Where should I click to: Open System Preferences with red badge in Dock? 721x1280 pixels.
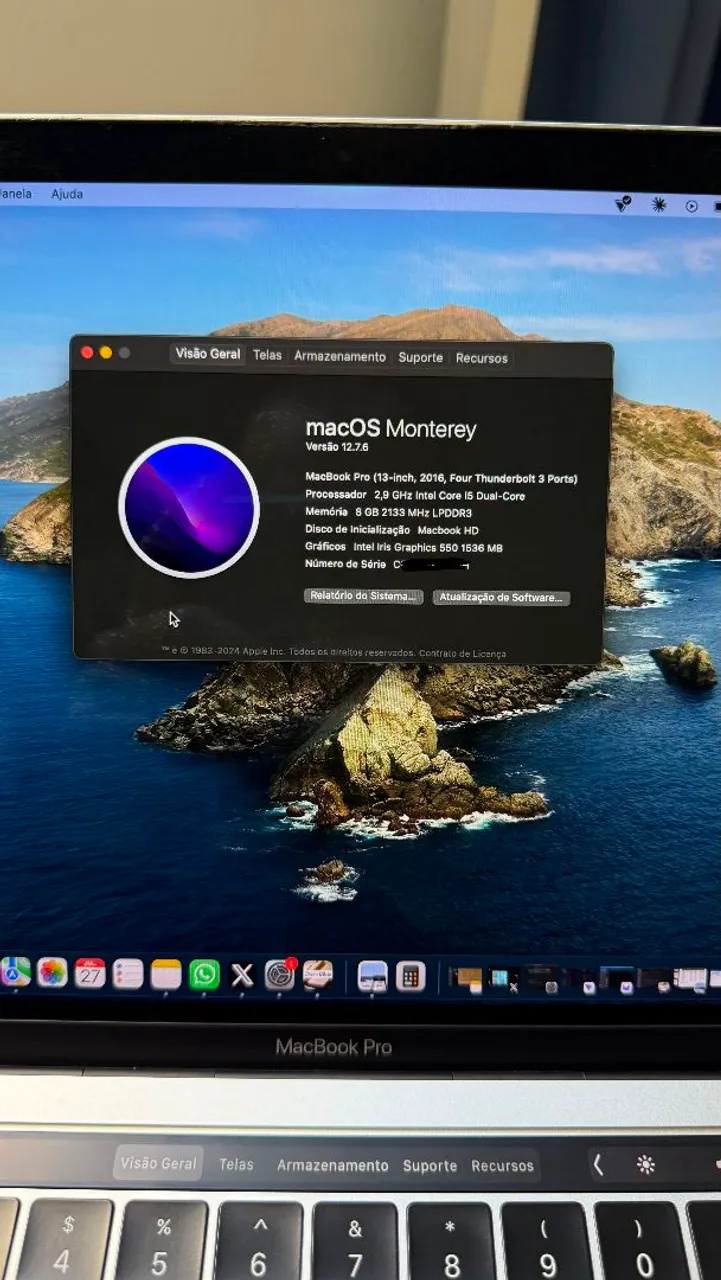[280, 975]
